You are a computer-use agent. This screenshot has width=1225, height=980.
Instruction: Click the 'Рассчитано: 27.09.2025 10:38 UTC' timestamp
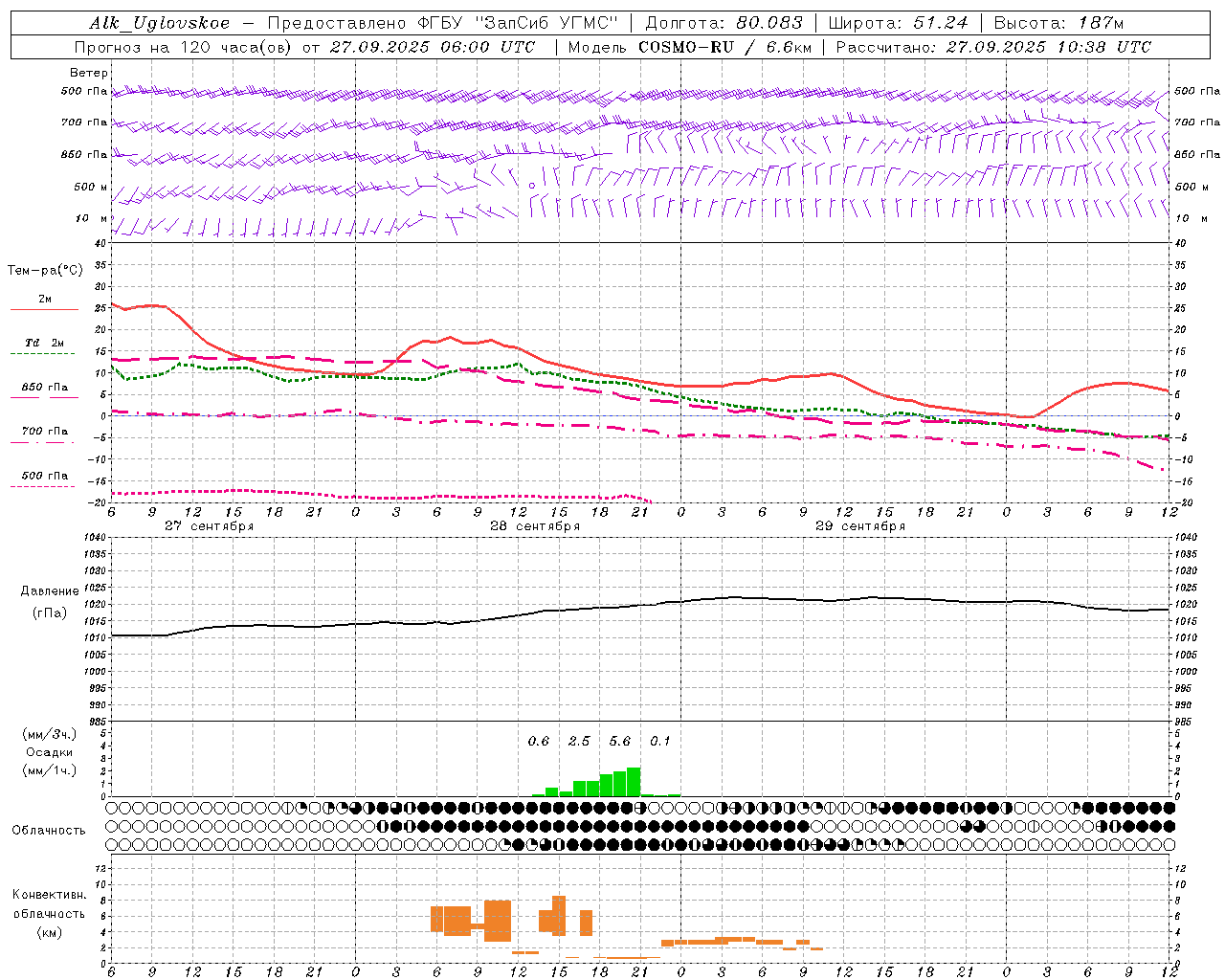coord(993,47)
